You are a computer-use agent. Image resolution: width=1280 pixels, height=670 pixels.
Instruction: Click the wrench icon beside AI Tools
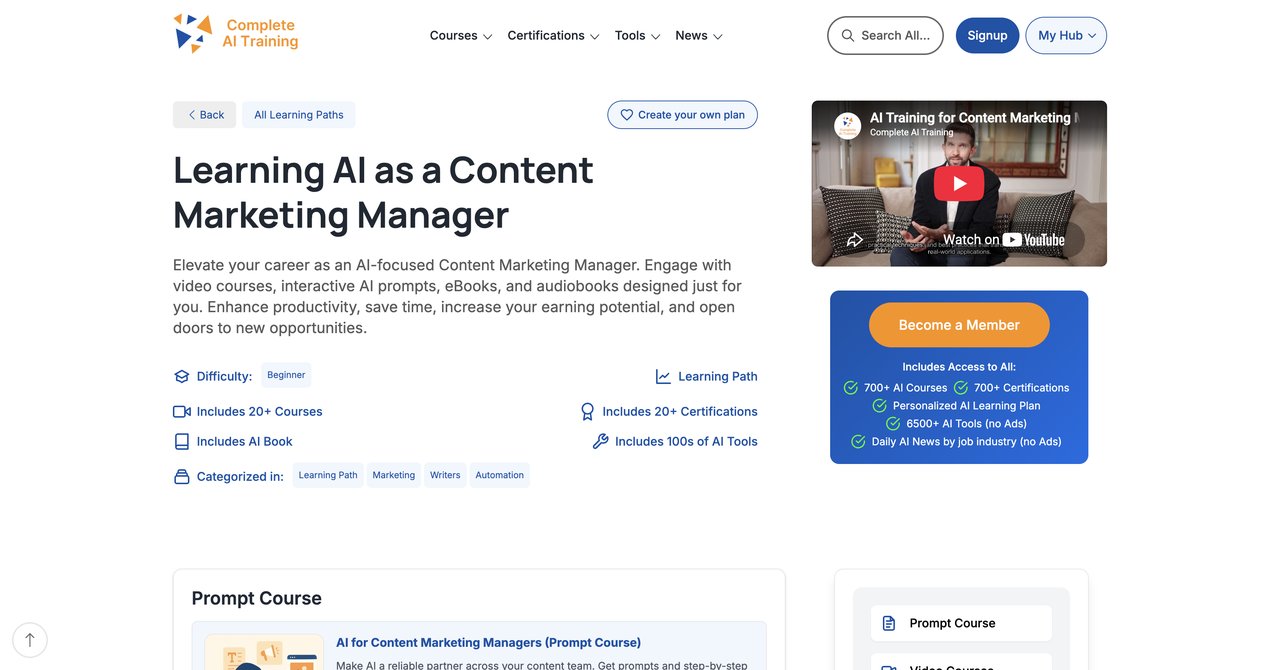pos(600,441)
